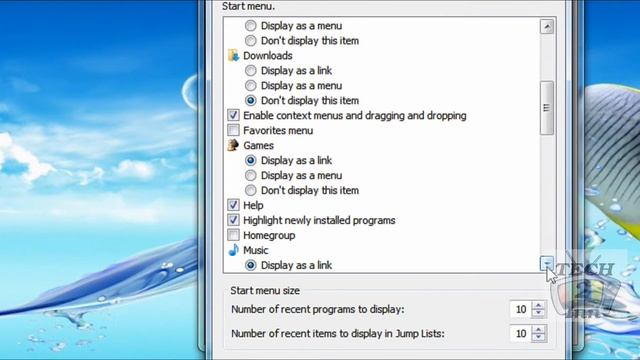Increase recent items in Jump Lists
This screenshot has height=360, width=640.
click(538, 329)
